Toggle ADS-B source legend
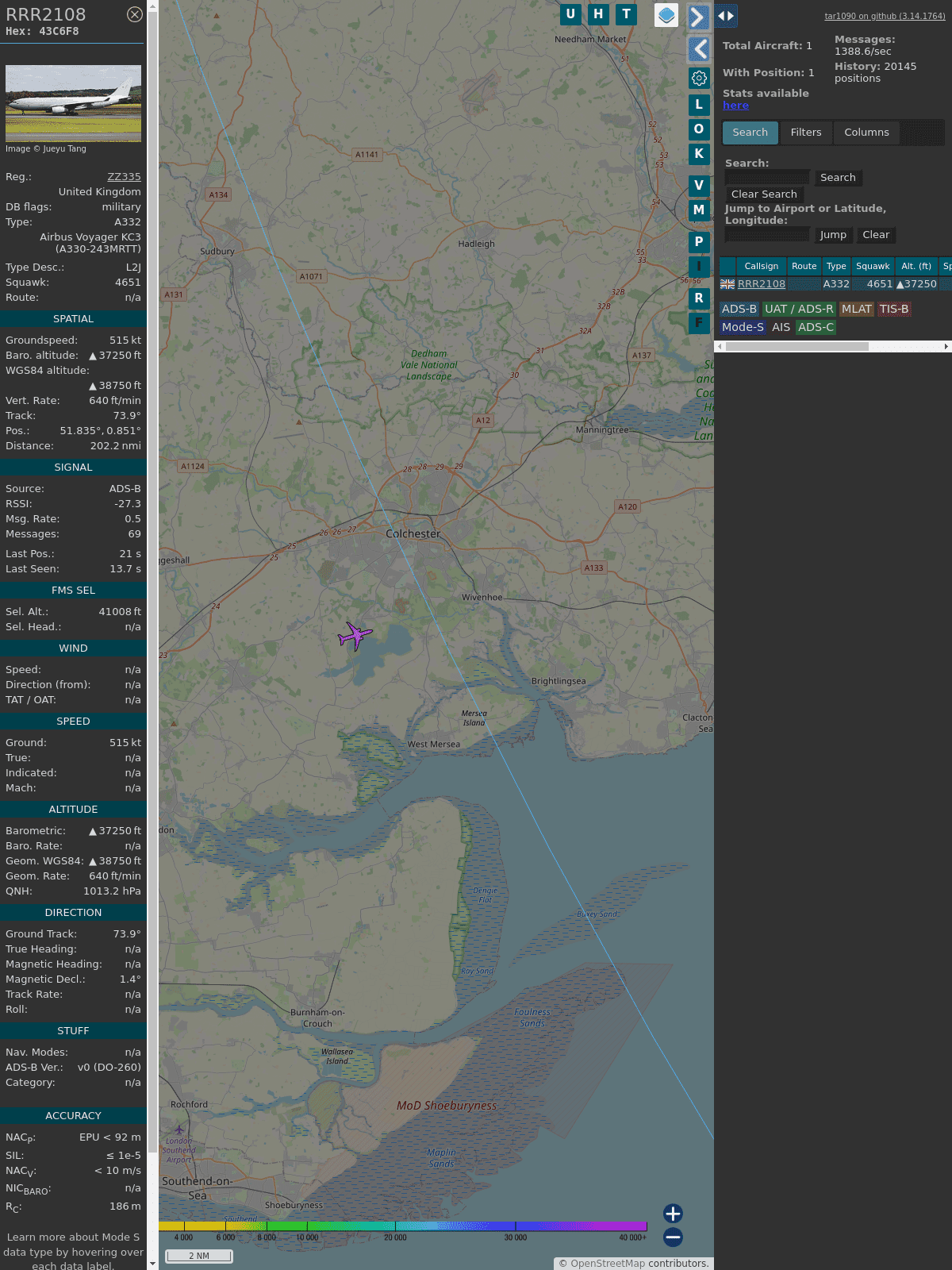 (739, 310)
